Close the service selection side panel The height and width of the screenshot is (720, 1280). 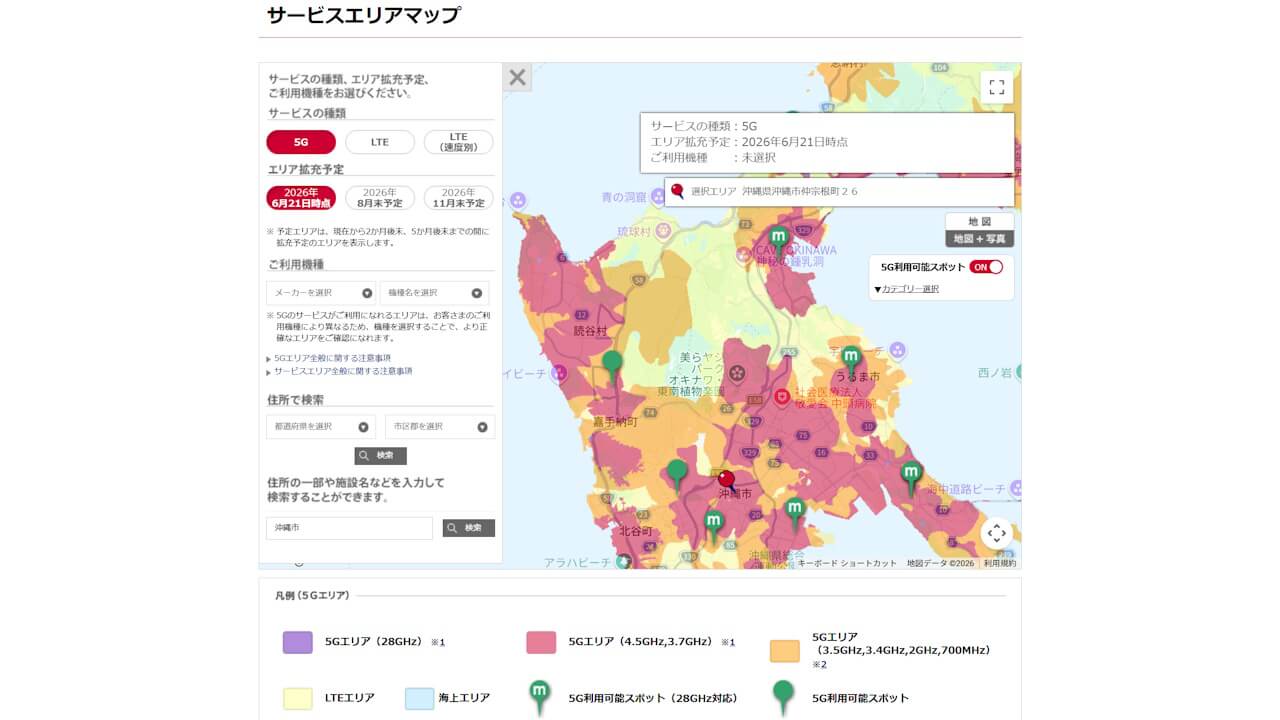(517, 77)
